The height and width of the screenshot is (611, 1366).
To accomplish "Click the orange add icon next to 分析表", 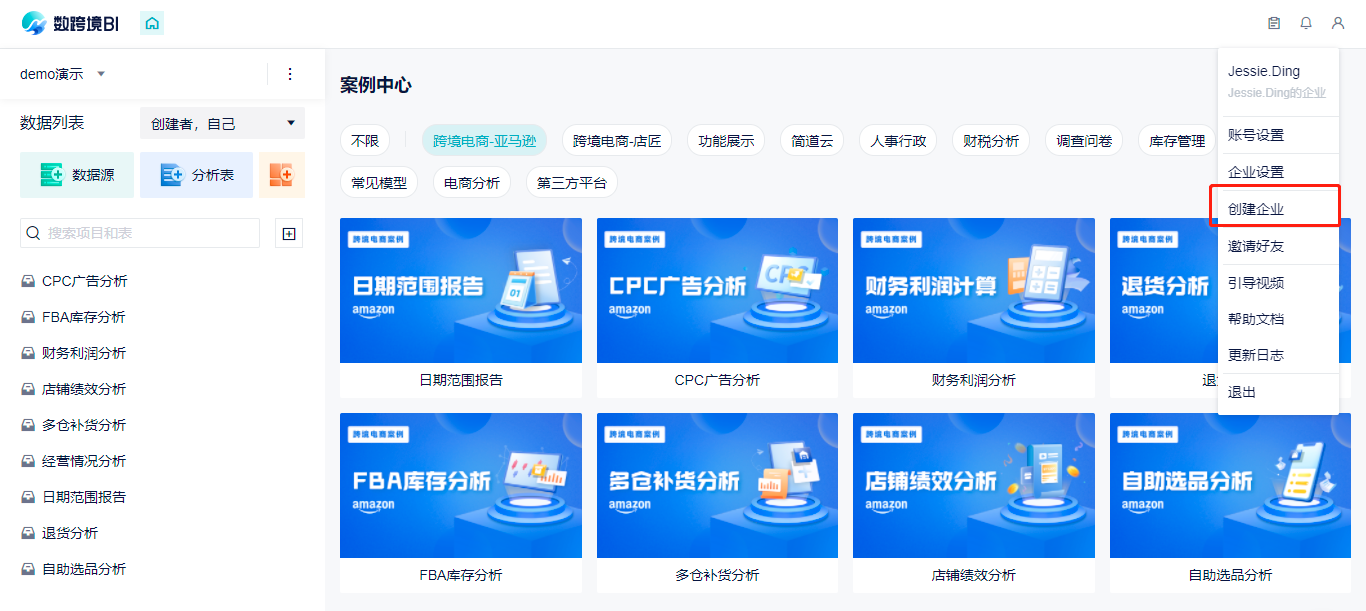I will tap(282, 175).
